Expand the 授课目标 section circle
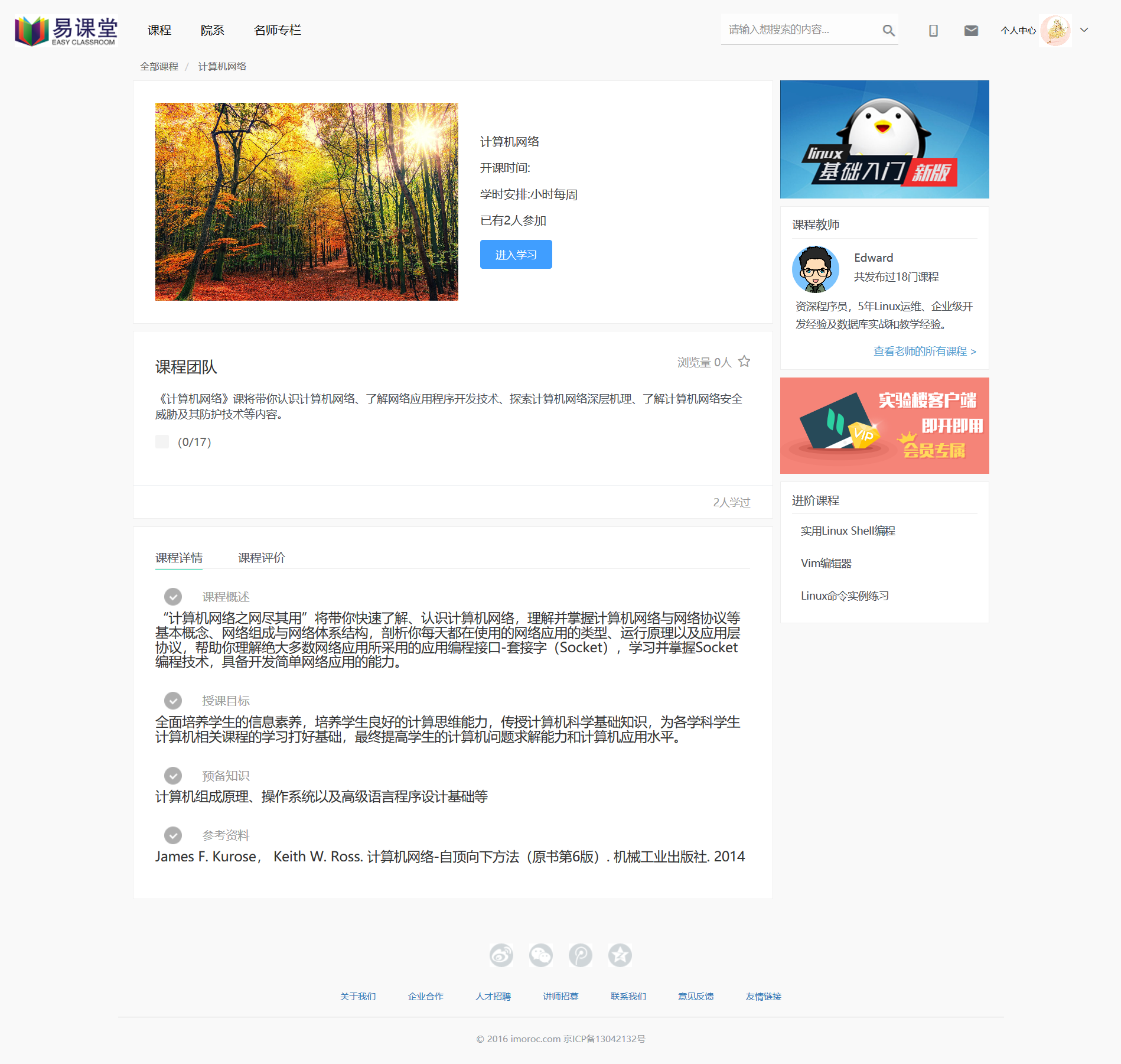This screenshot has width=1121, height=1064. coord(173,701)
